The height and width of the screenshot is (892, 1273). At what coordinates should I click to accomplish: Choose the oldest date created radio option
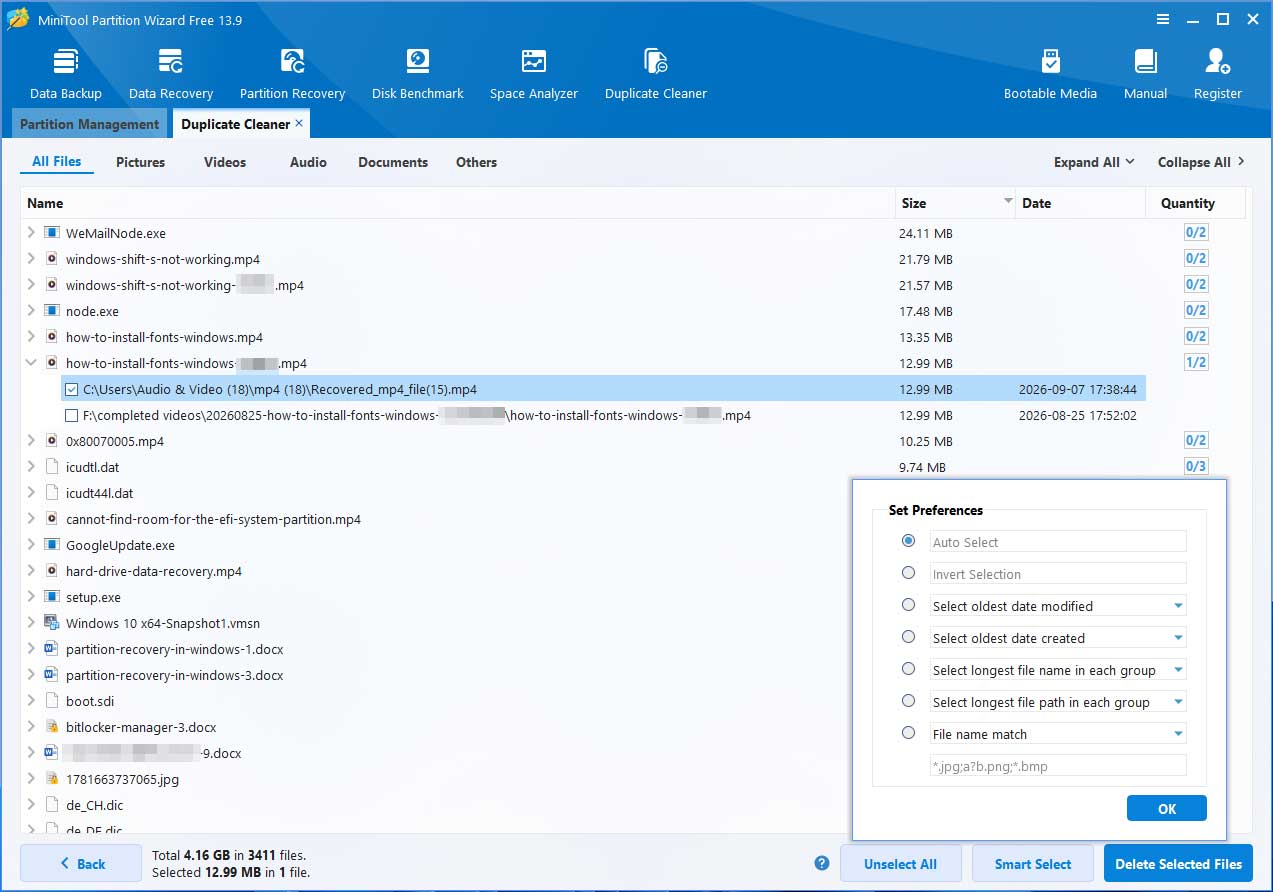(x=908, y=637)
